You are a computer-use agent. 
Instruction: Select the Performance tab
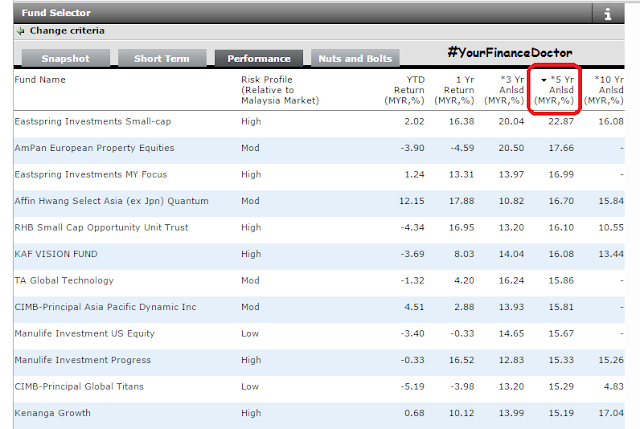click(x=259, y=58)
